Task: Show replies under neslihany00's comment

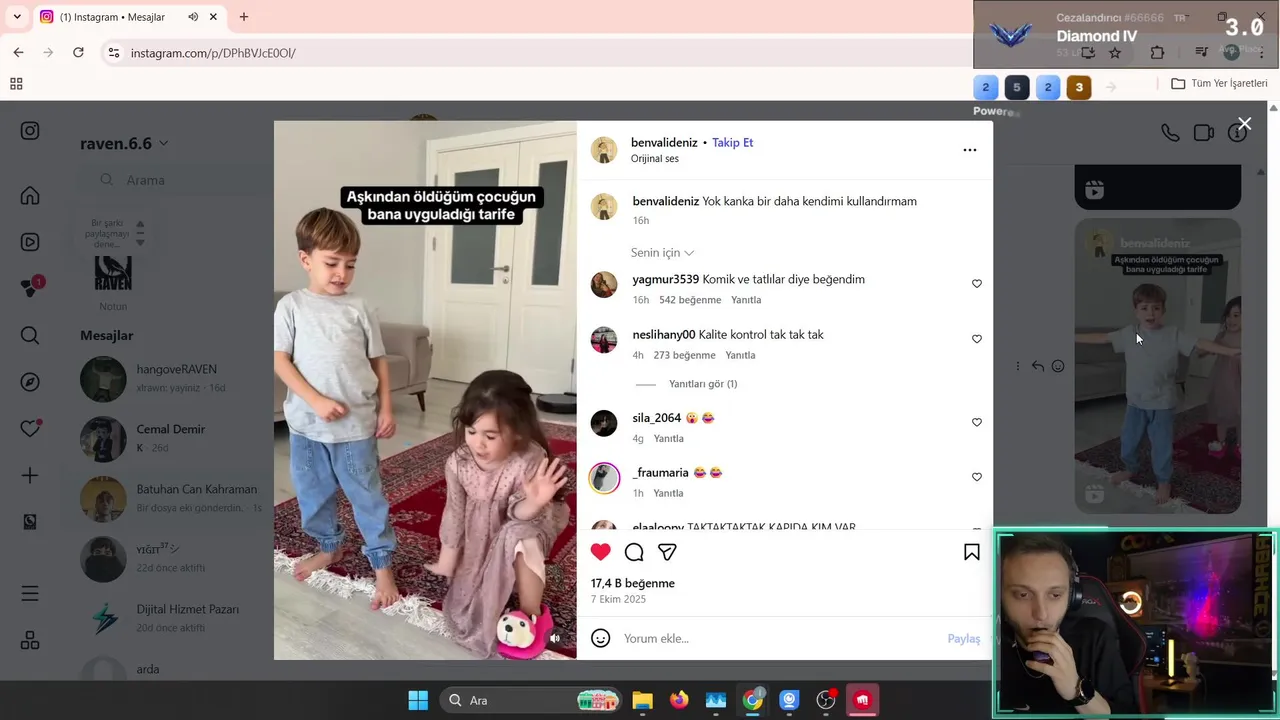Action: click(x=703, y=384)
